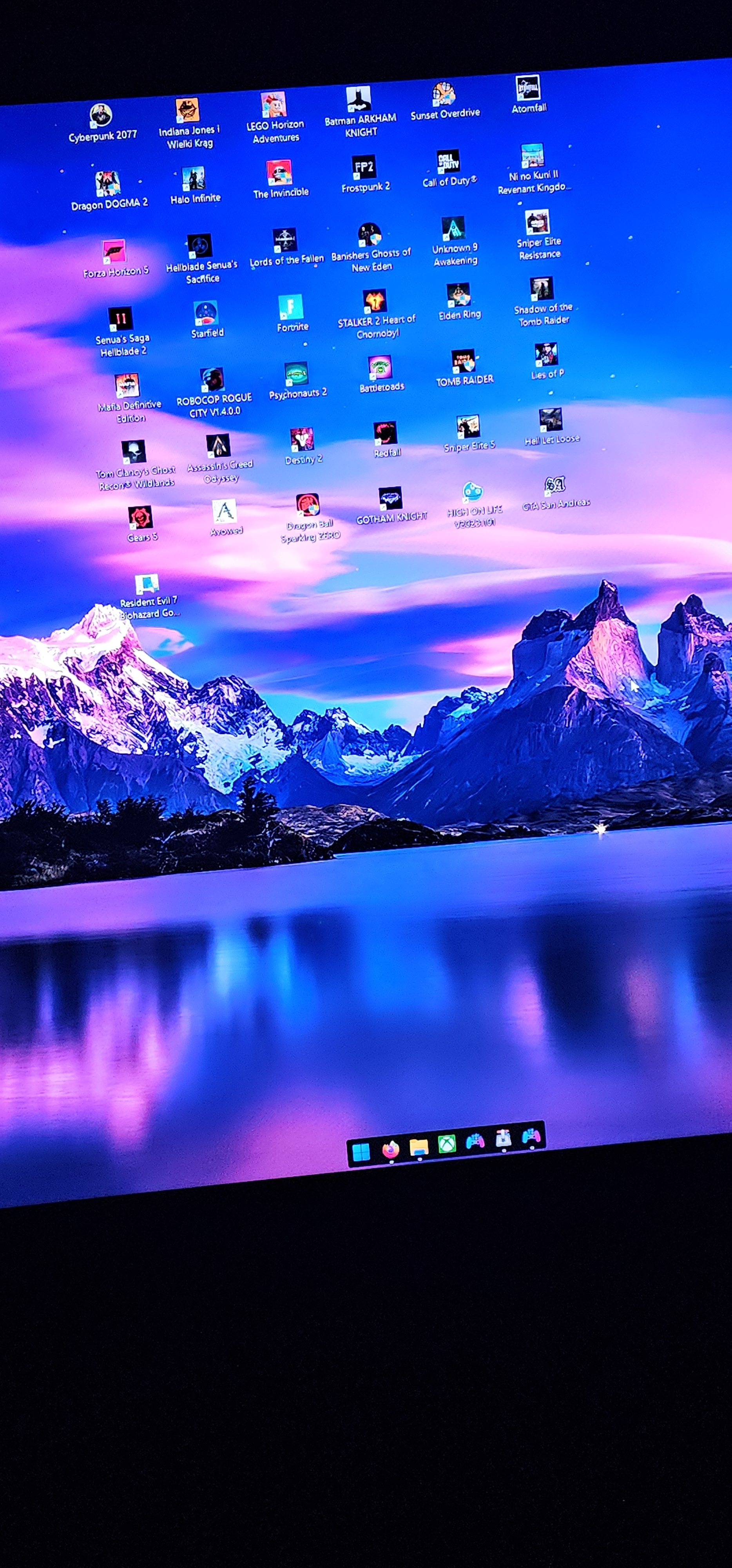
Task: Select Dragon Ball Sparking ZERO icon
Action: pos(308,505)
